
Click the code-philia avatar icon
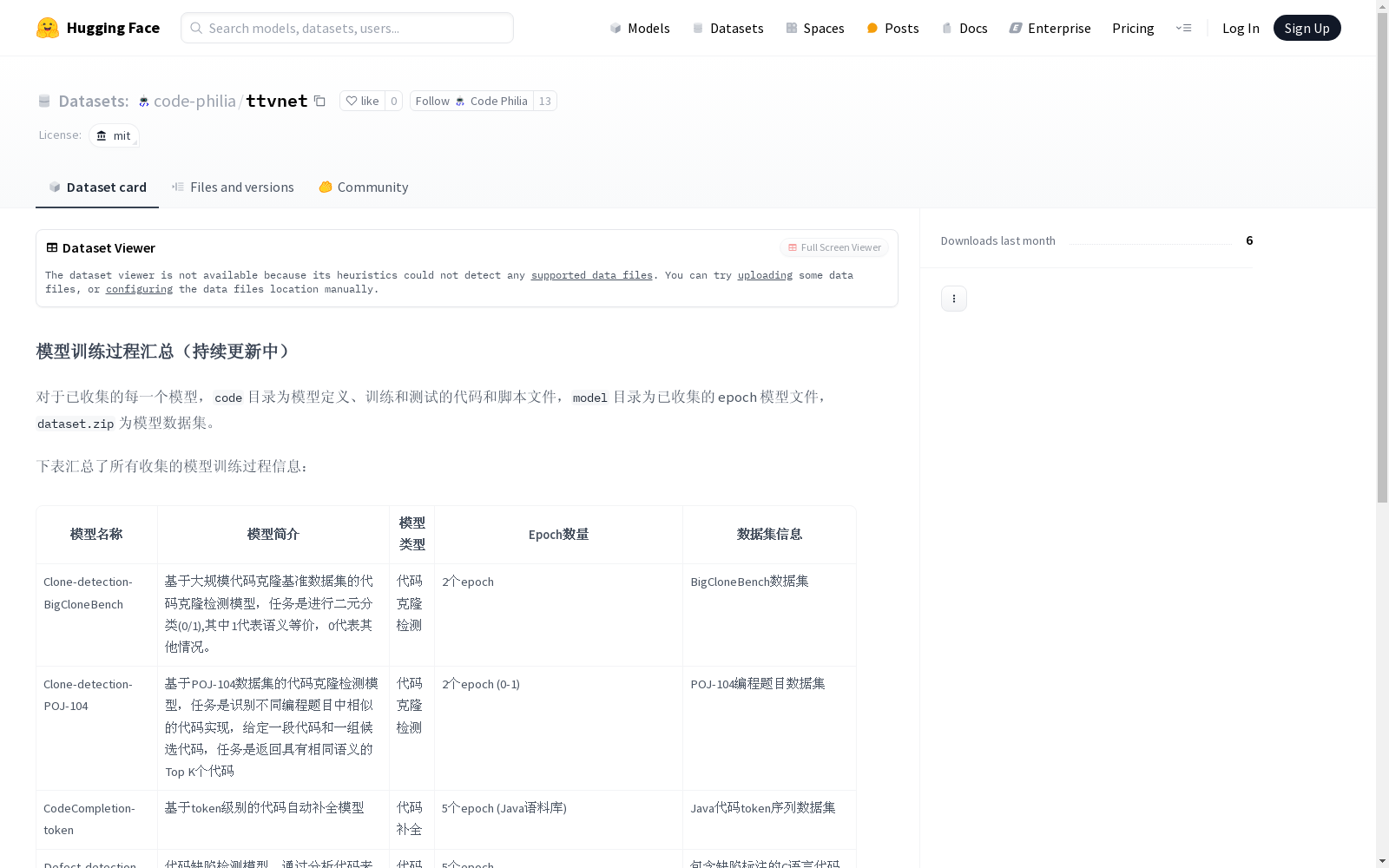[144, 102]
